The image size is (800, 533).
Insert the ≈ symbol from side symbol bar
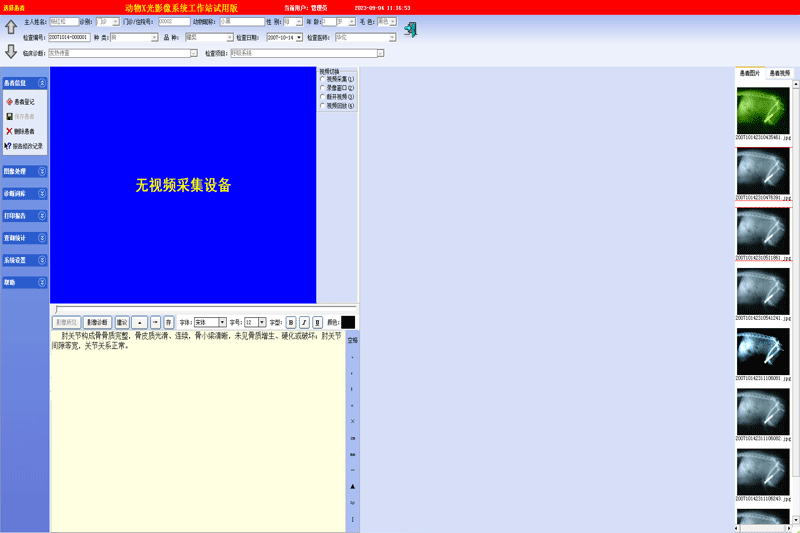point(353,503)
